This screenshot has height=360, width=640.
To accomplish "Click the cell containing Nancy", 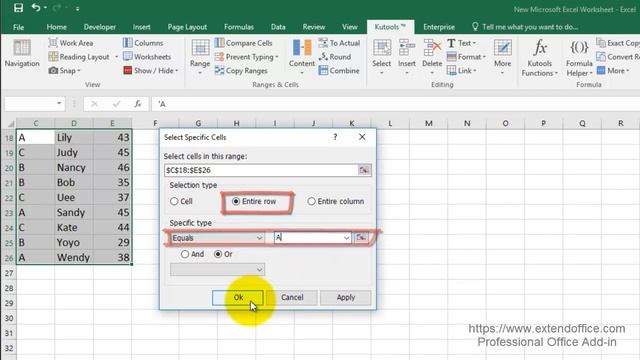I will [73, 167].
